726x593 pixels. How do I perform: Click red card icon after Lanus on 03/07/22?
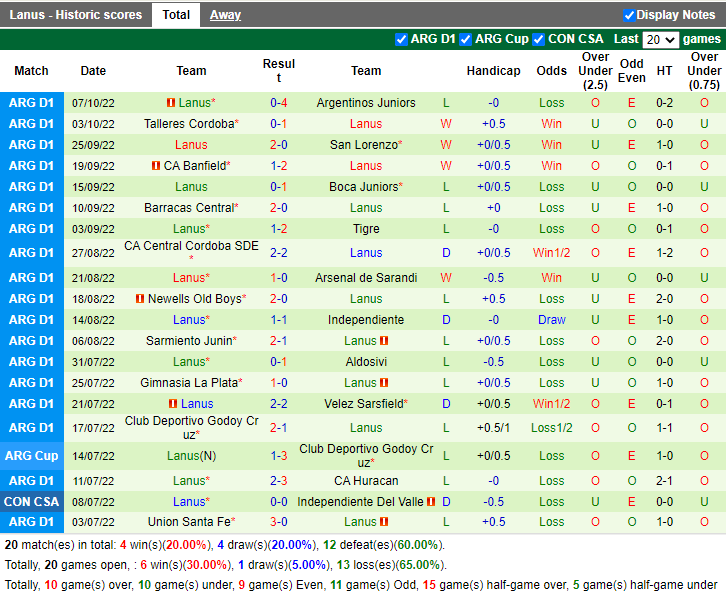point(384,522)
